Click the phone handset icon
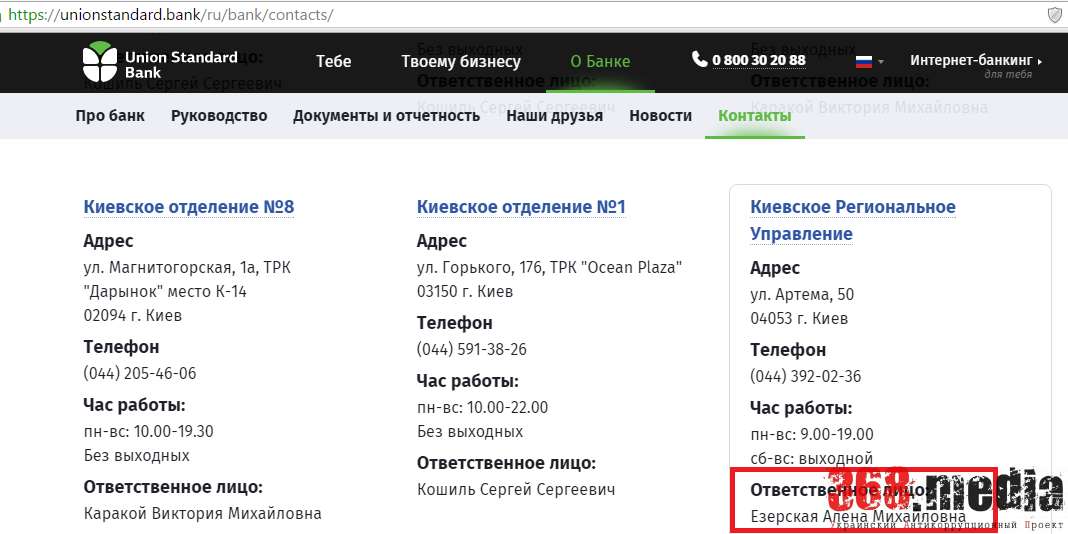 [x=699, y=60]
